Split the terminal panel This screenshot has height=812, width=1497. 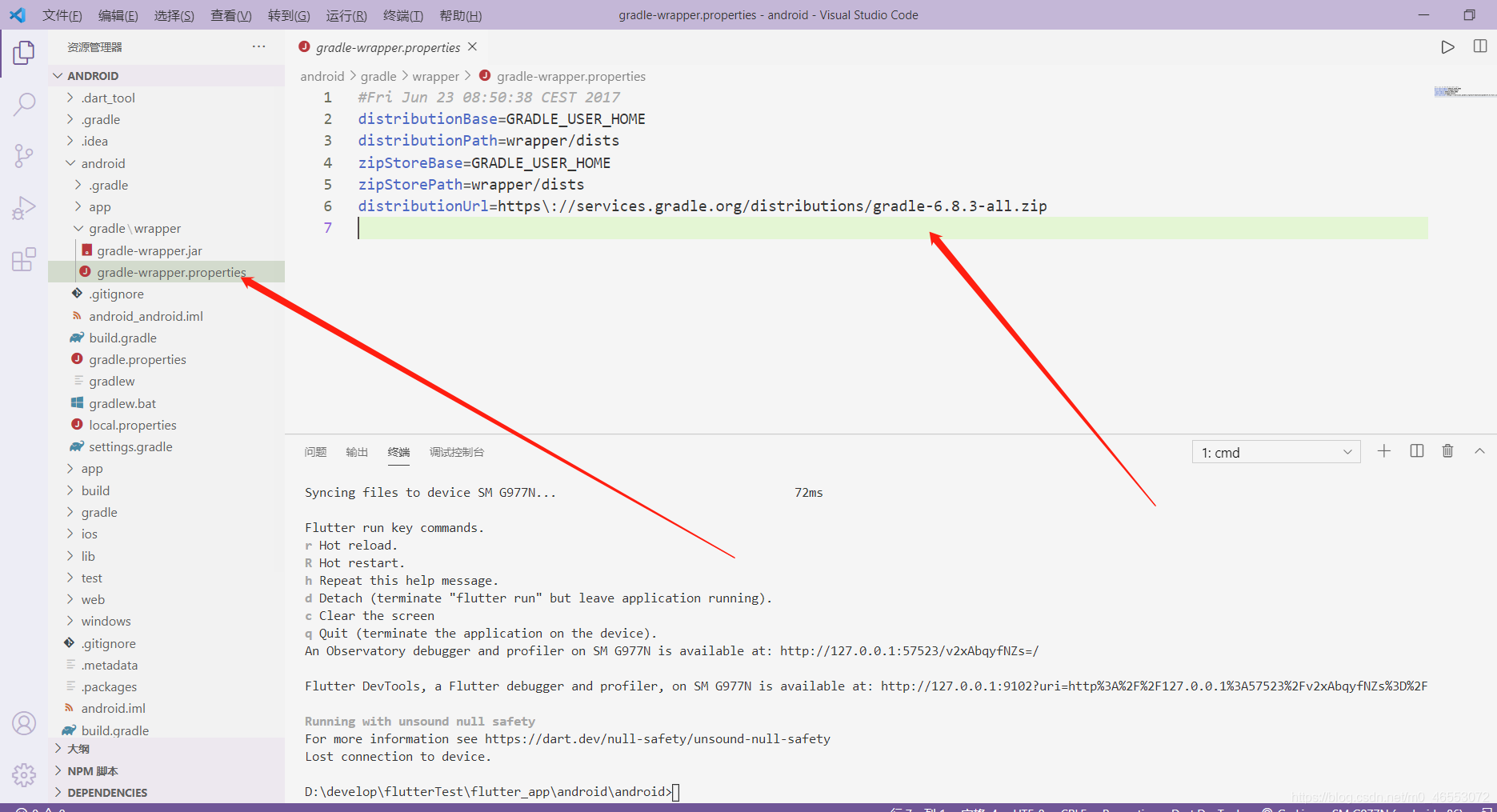[1417, 451]
